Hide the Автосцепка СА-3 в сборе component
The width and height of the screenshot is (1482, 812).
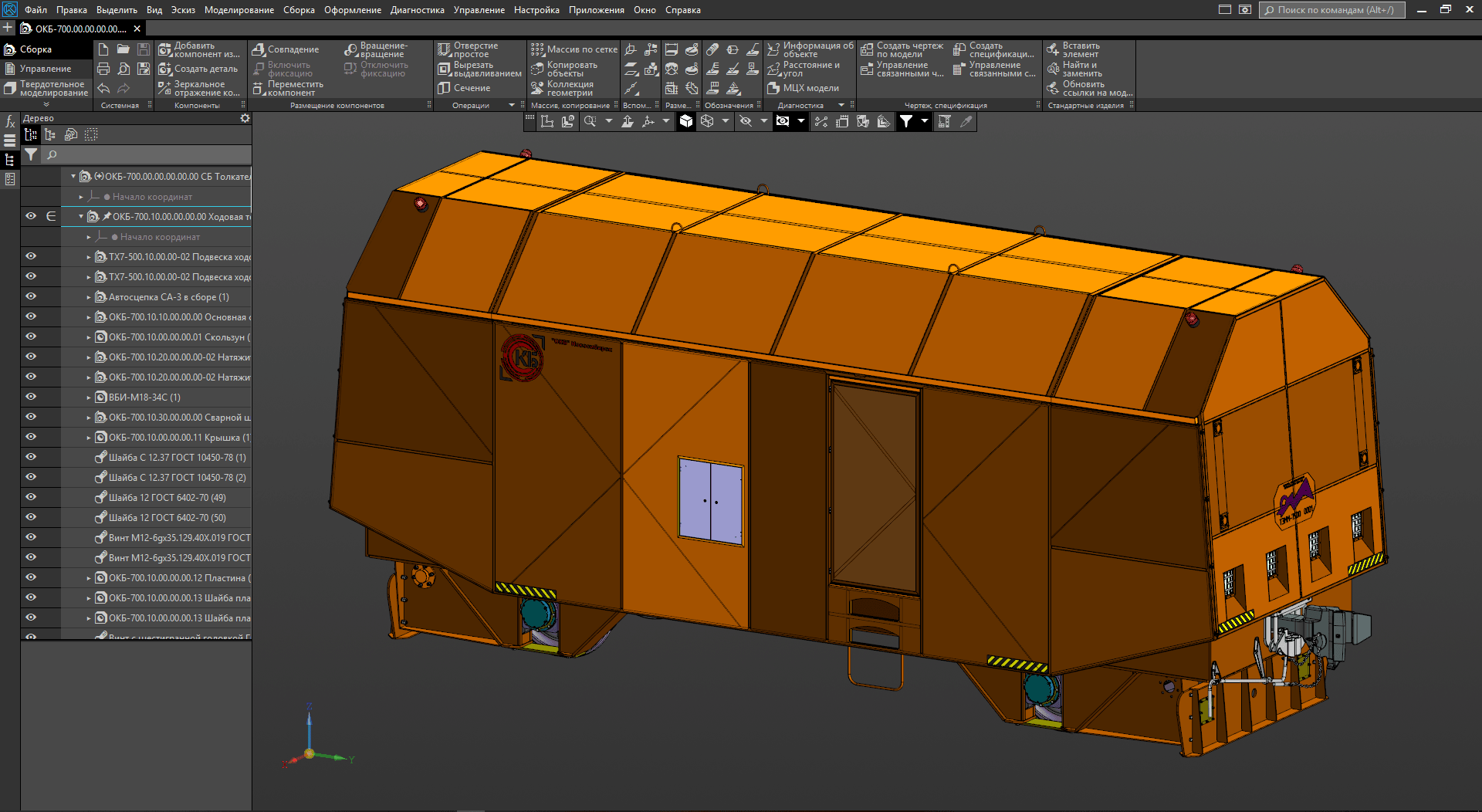tap(31, 296)
